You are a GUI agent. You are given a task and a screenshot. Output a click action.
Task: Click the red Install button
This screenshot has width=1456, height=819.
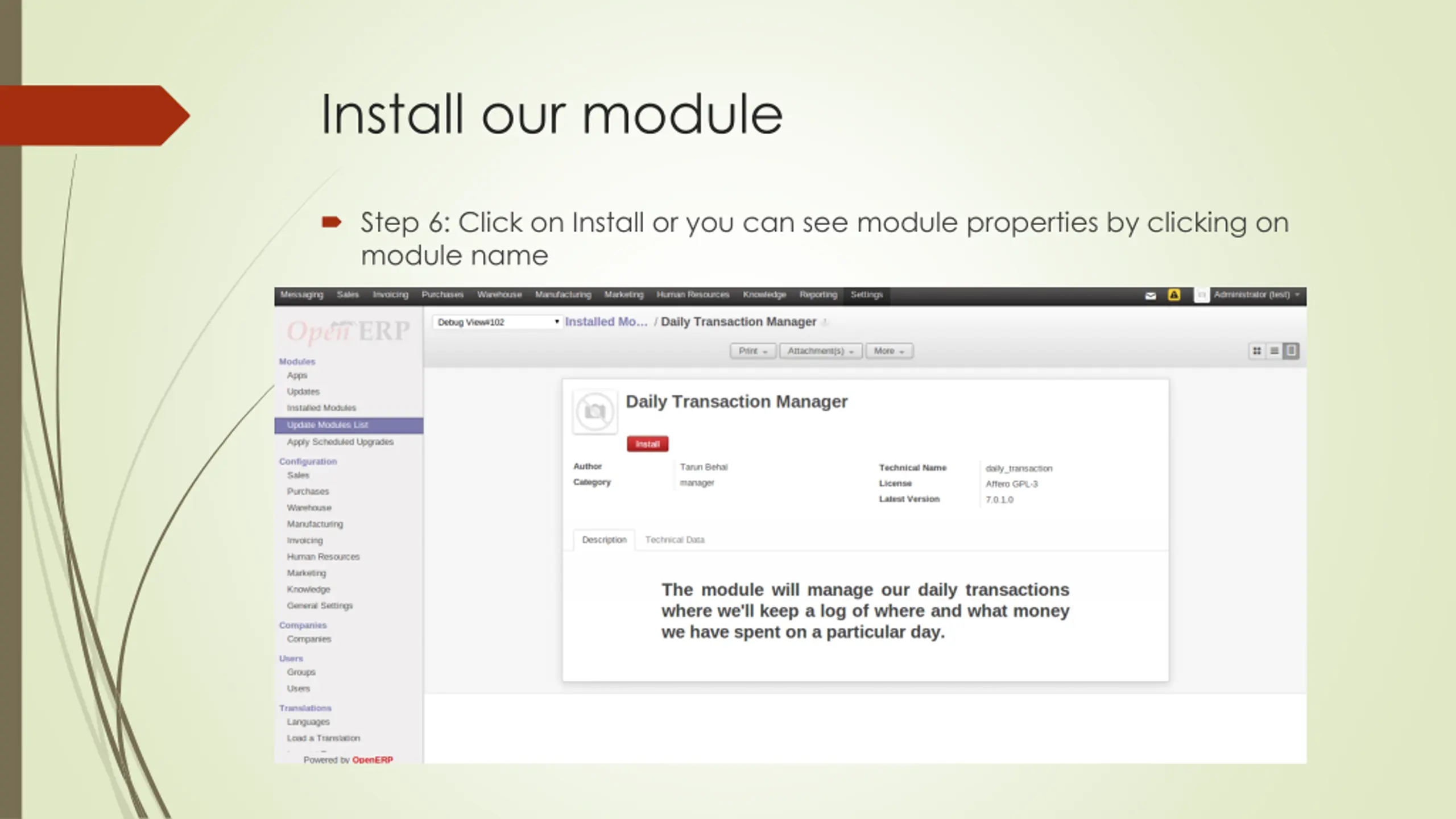click(647, 444)
